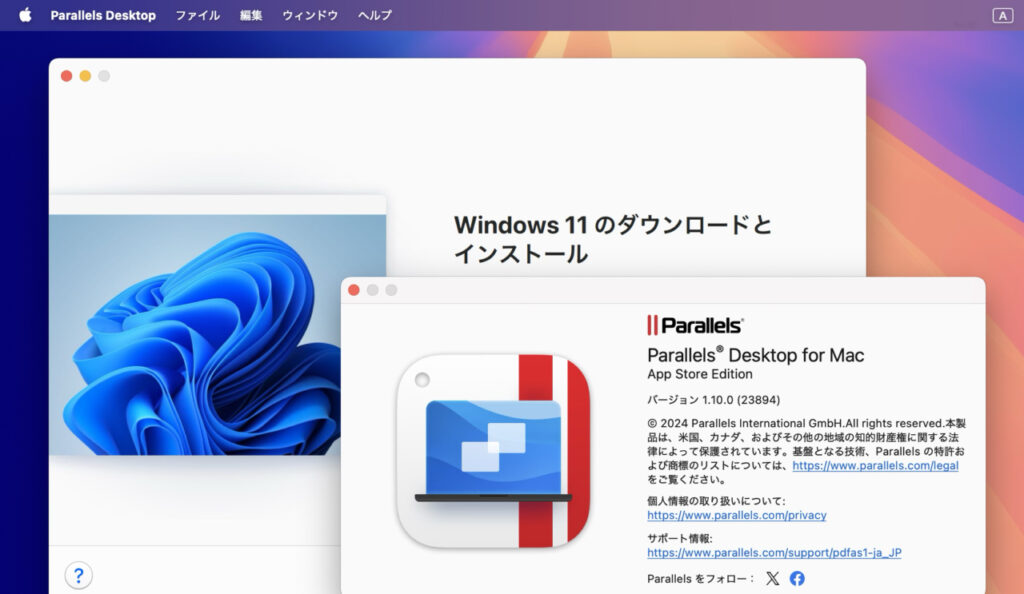1024x594 pixels.
Task: Open the ファイル menu
Action: 196,15
